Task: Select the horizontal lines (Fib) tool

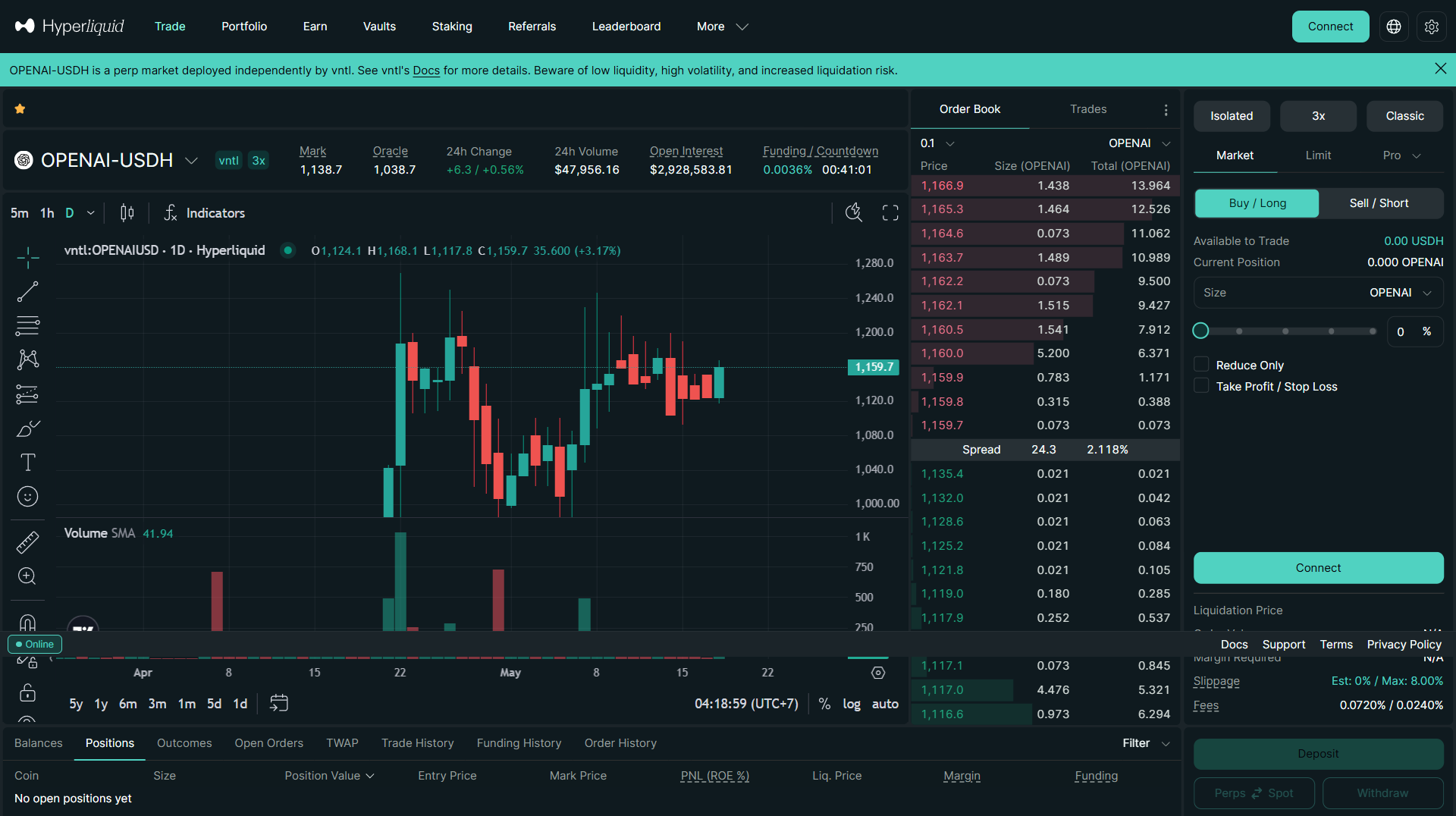Action: tap(28, 326)
